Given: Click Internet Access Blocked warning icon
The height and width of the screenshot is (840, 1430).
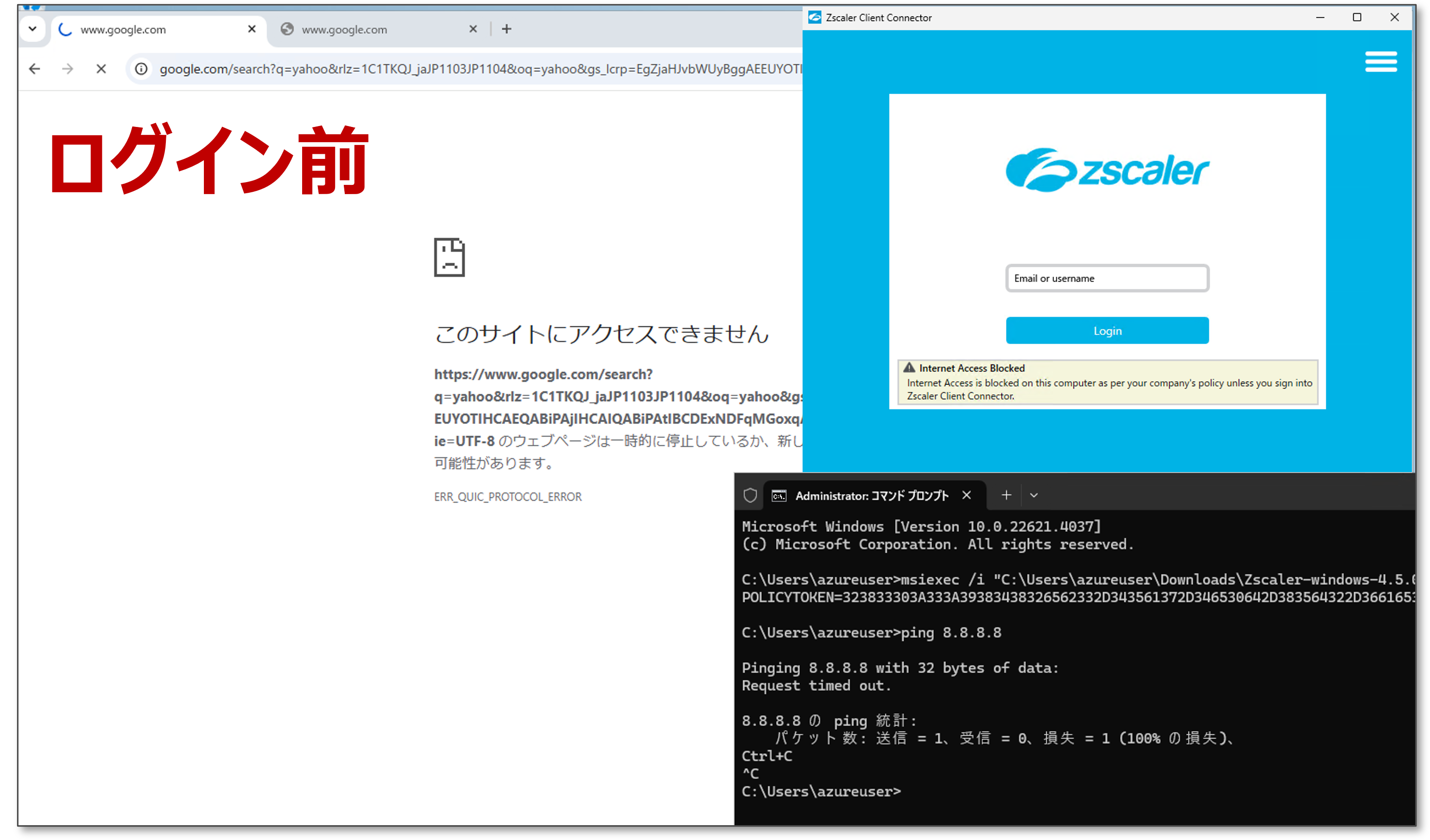Looking at the screenshot, I should click(909, 367).
